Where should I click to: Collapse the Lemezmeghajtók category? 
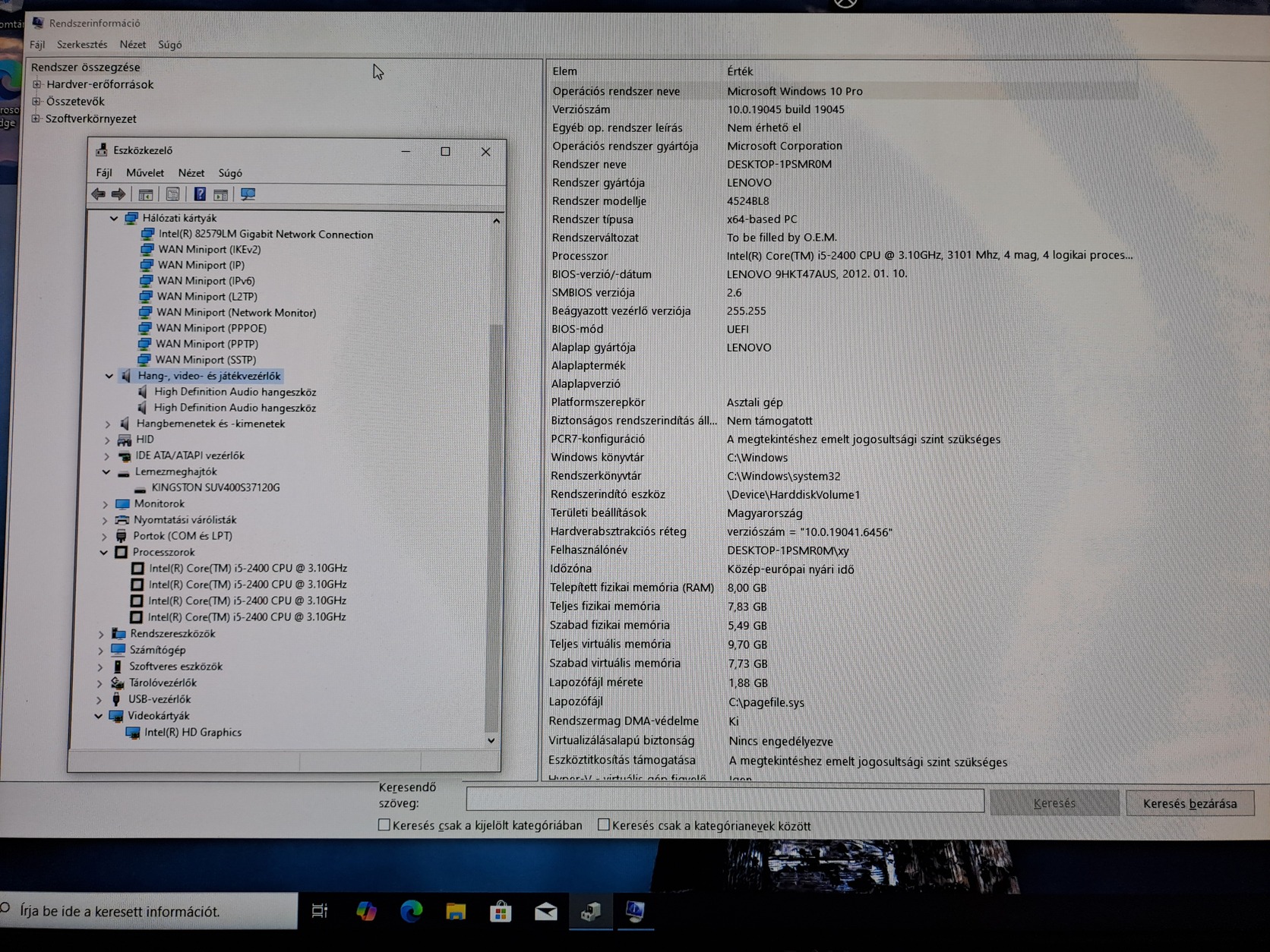pyautogui.click(x=106, y=472)
